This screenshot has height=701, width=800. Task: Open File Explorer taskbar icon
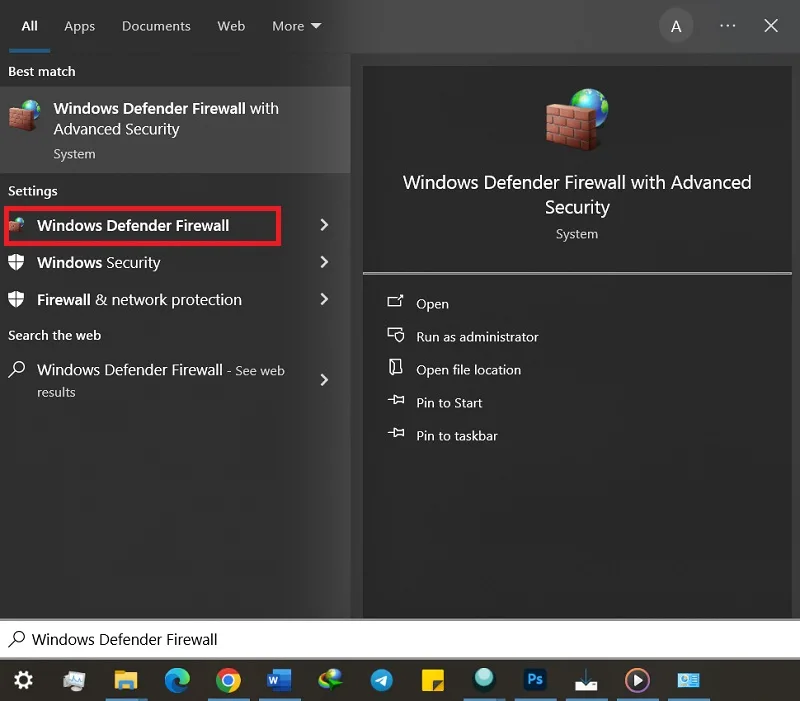pos(126,680)
